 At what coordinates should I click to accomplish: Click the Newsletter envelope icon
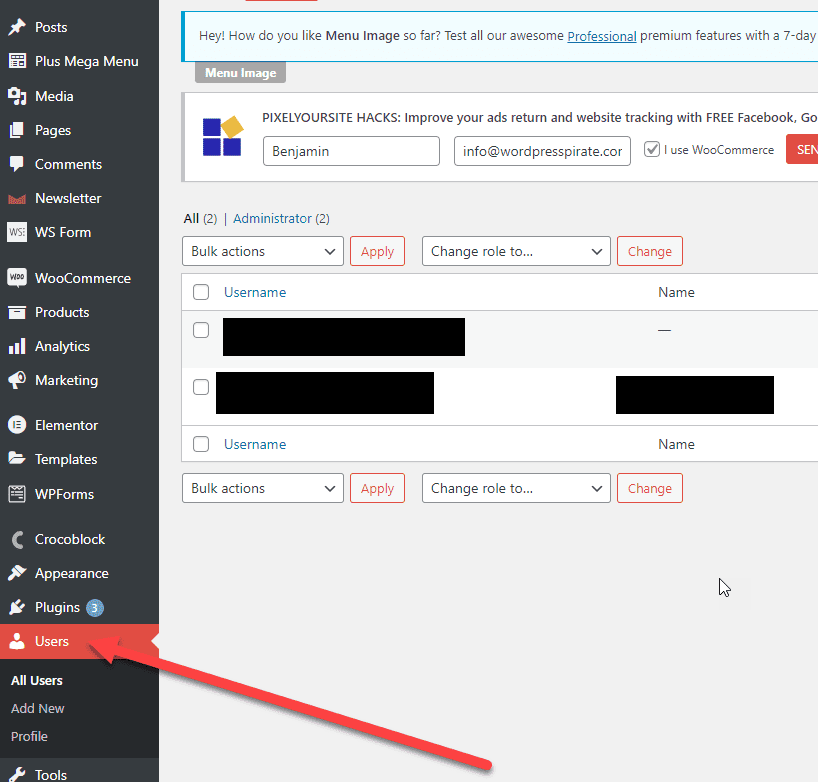17,199
